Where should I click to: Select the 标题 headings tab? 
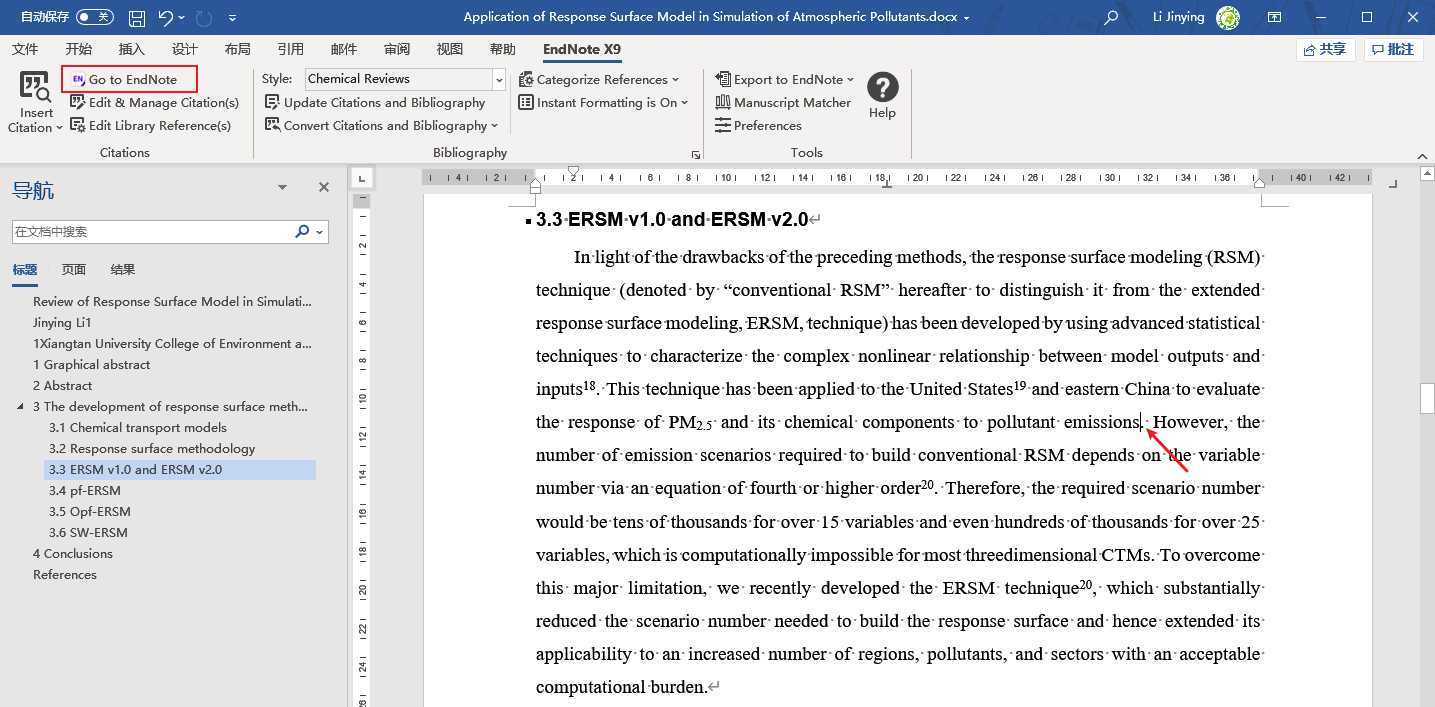25,270
